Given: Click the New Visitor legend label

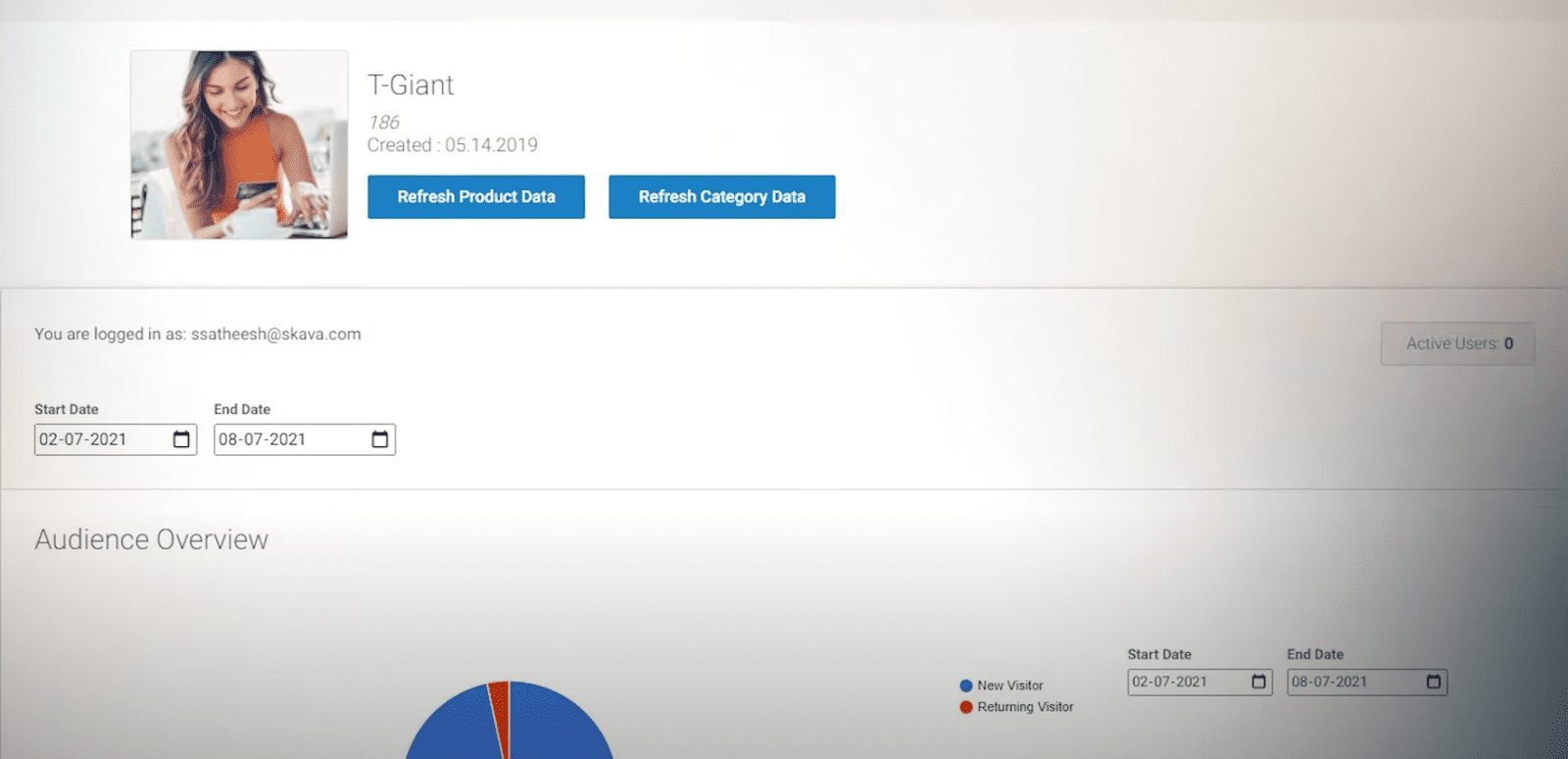Looking at the screenshot, I should click(x=1010, y=685).
